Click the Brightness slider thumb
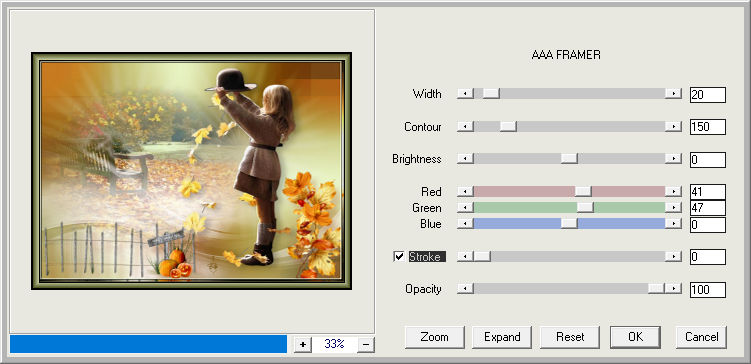The image size is (751, 364). click(569, 159)
